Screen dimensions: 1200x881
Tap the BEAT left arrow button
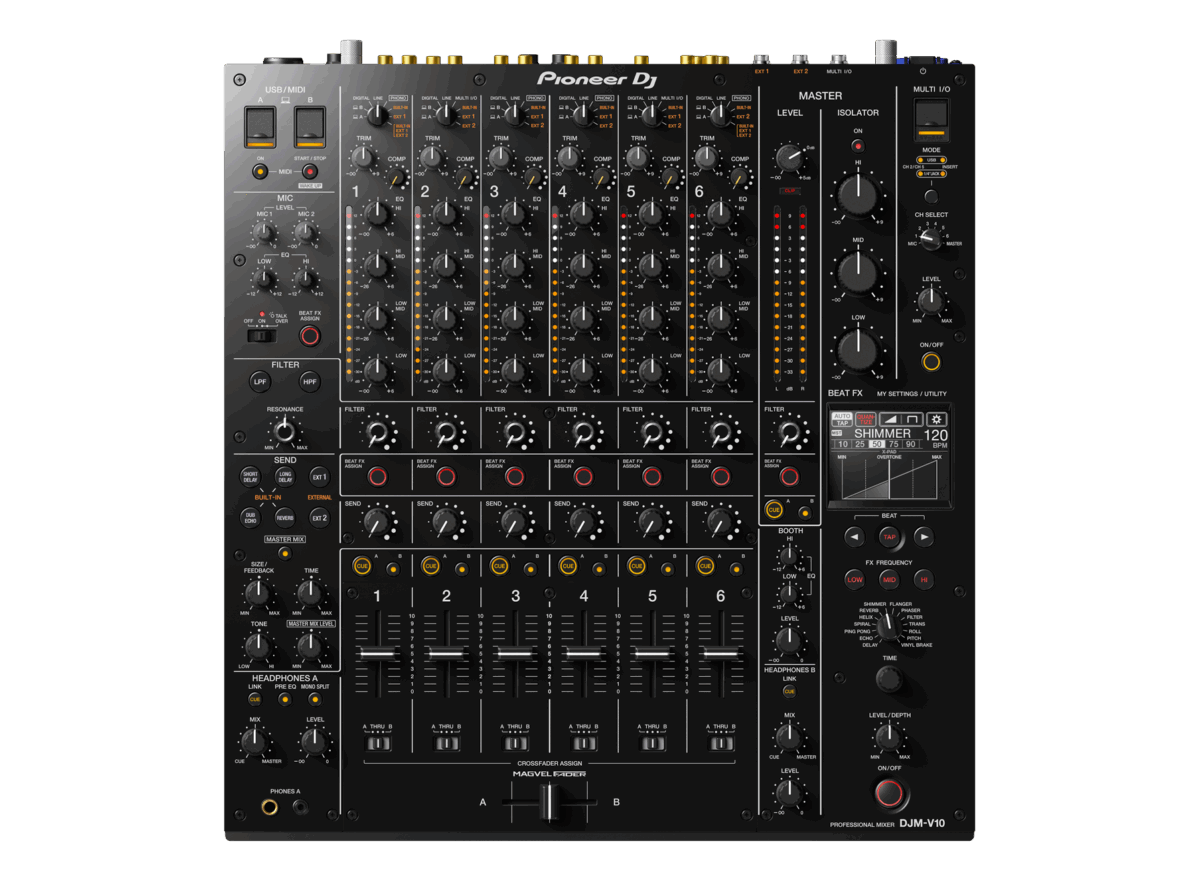(x=854, y=537)
